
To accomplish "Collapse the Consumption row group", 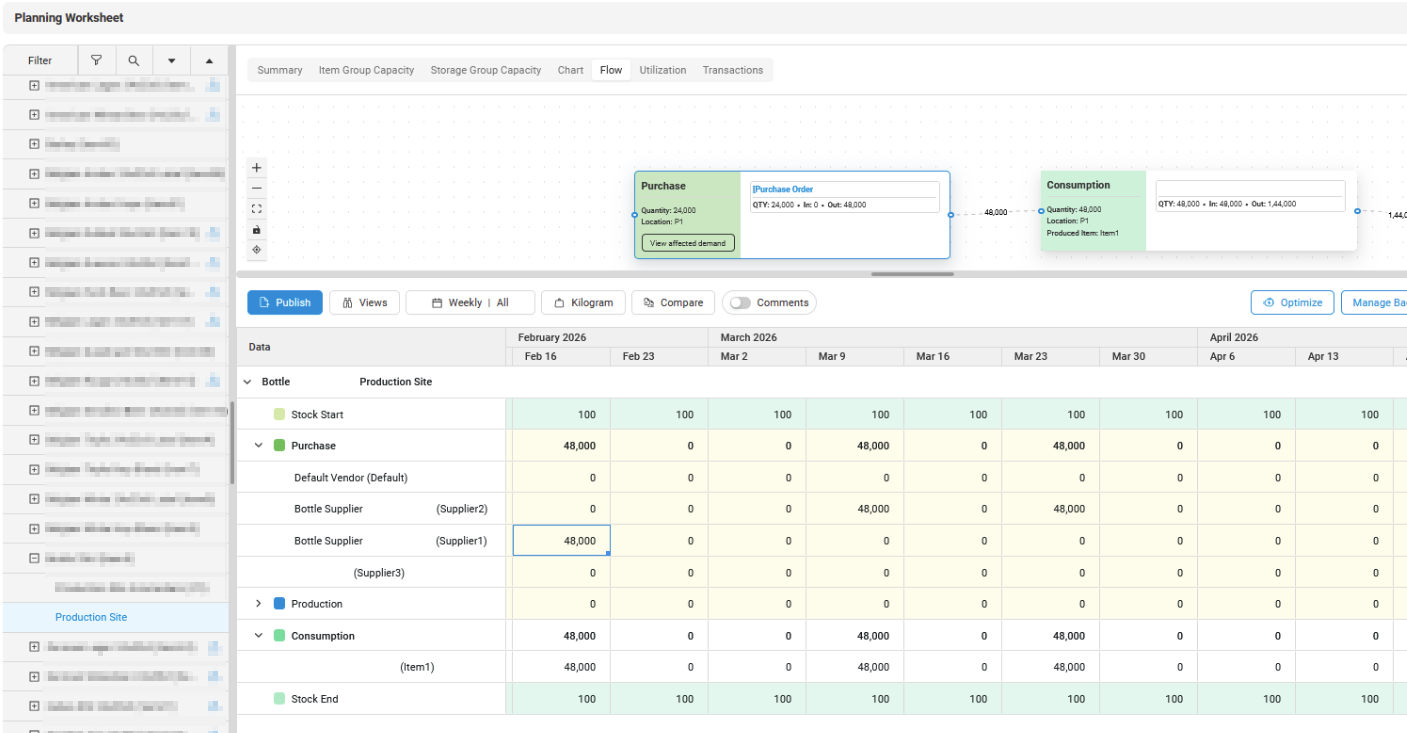I will click(258, 636).
